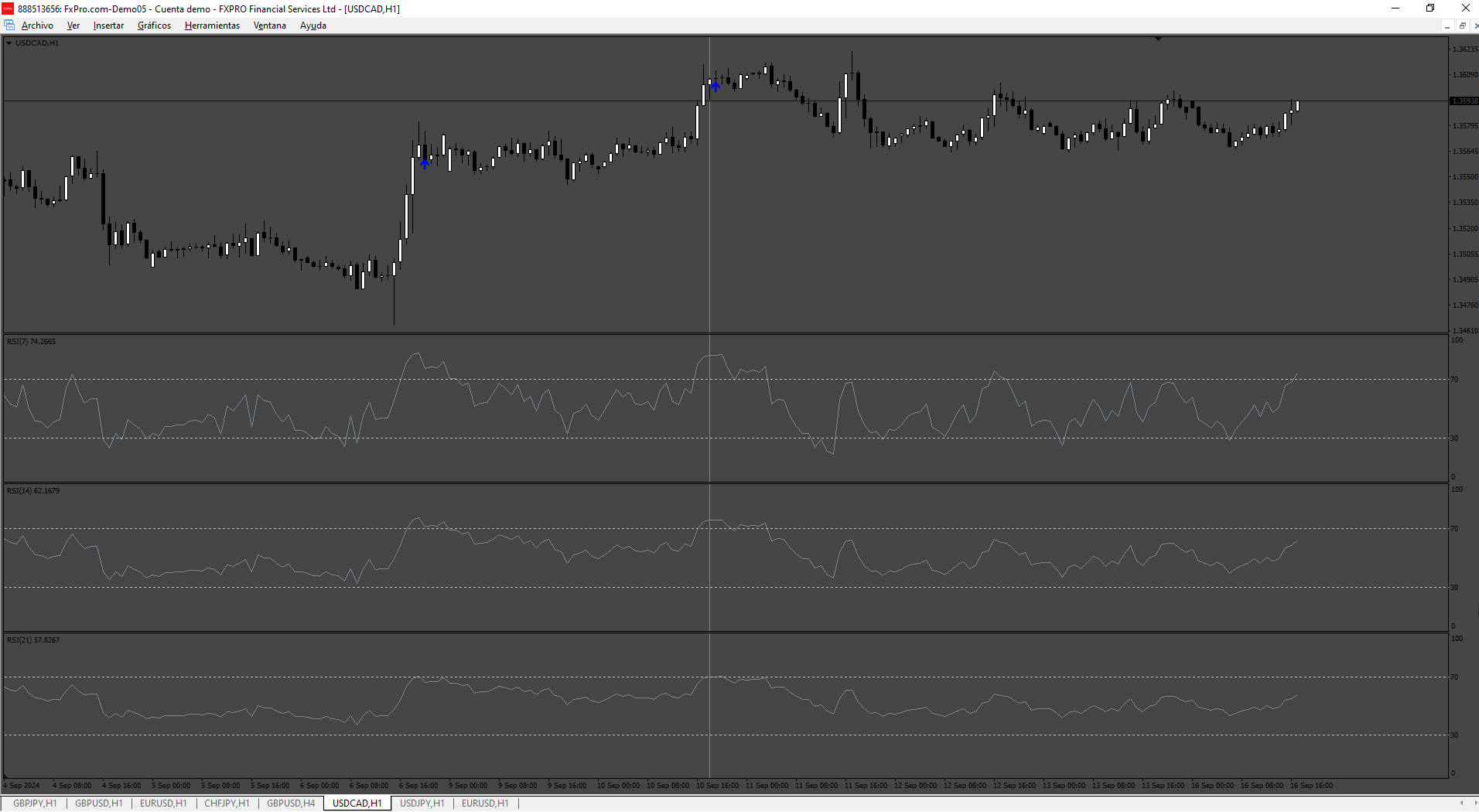Switch to the USDJPY,H1 chart tab
Image resolution: width=1479 pixels, height=812 pixels.
[422, 803]
